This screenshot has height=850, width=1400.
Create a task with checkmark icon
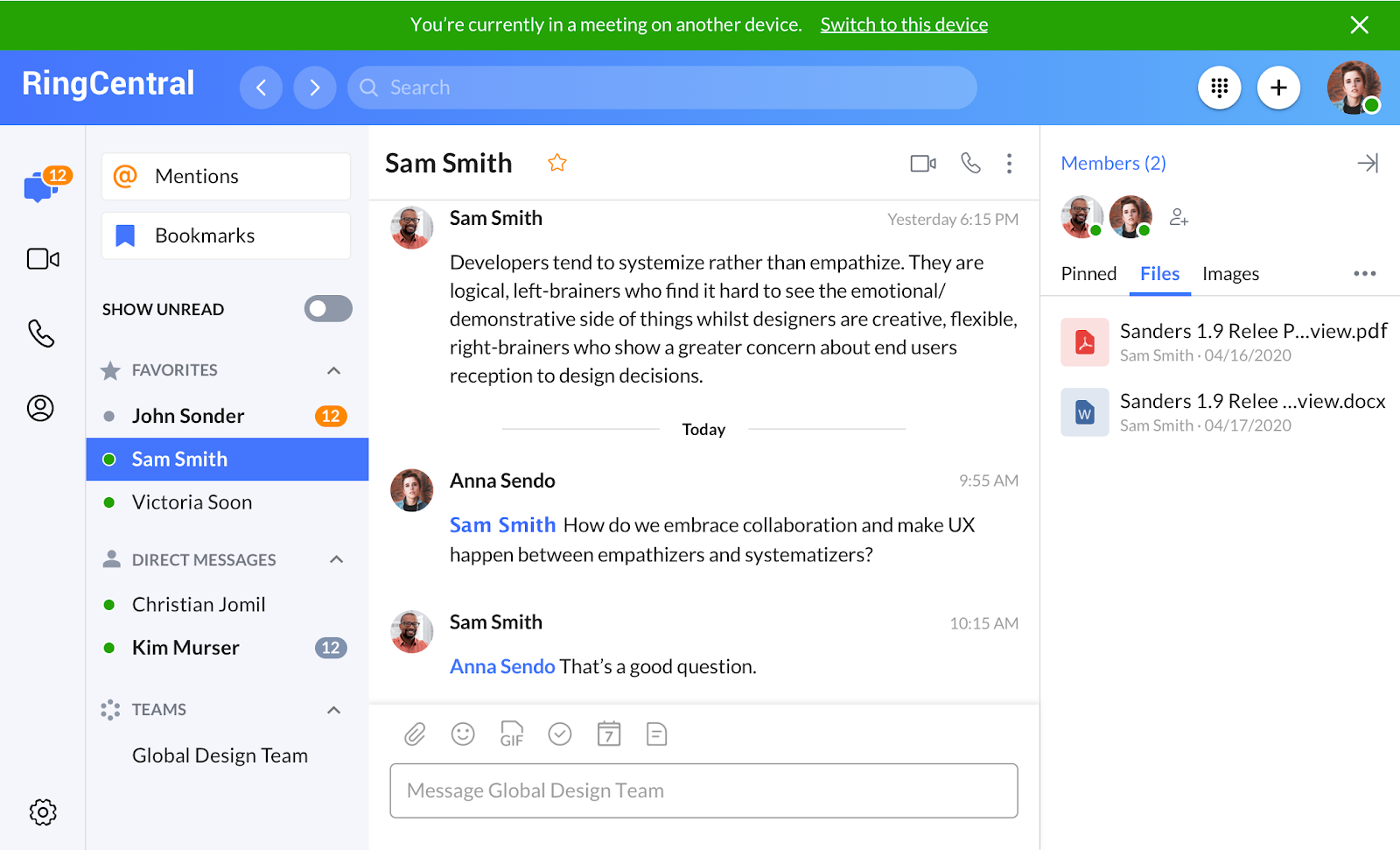pyautogui.click(x=560, y=734)
